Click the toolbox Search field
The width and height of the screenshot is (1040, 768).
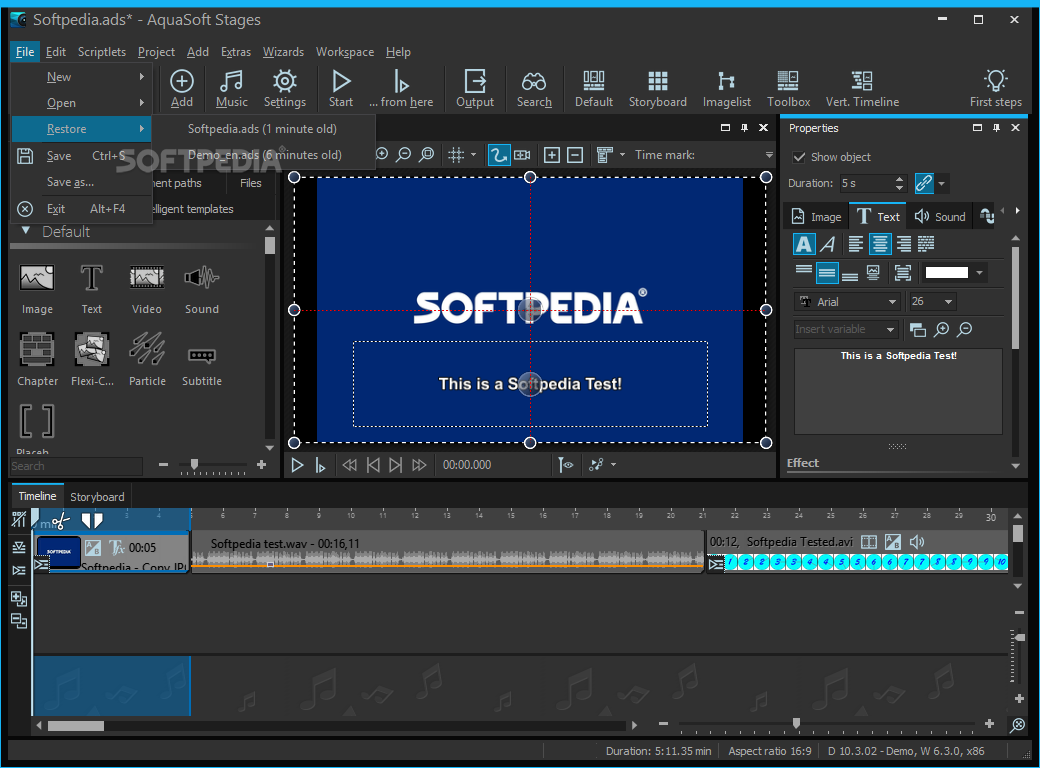tap(76, 466)
